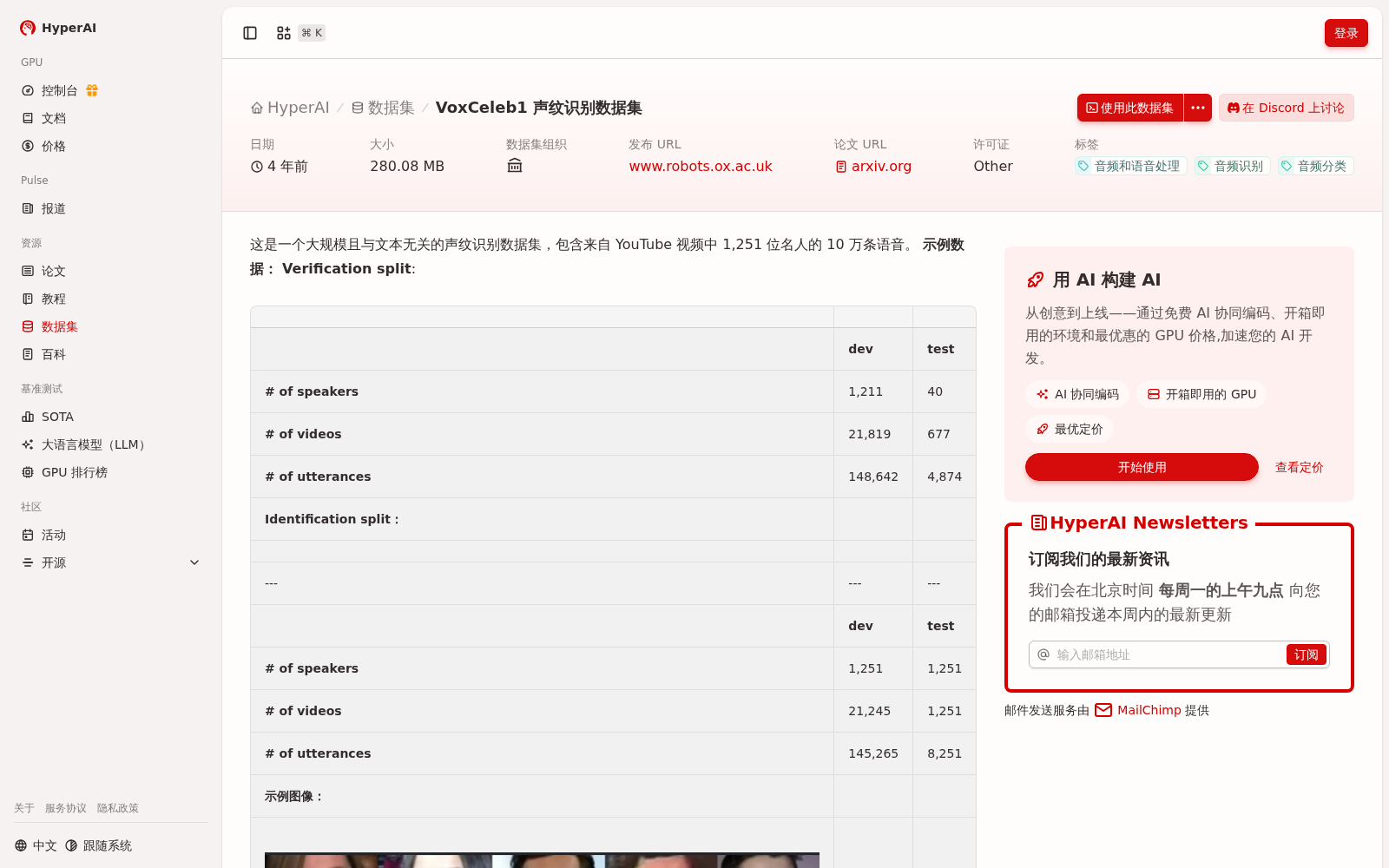Click the sample image thumbnail in table
1389x868 pixels.
point(542,860)
